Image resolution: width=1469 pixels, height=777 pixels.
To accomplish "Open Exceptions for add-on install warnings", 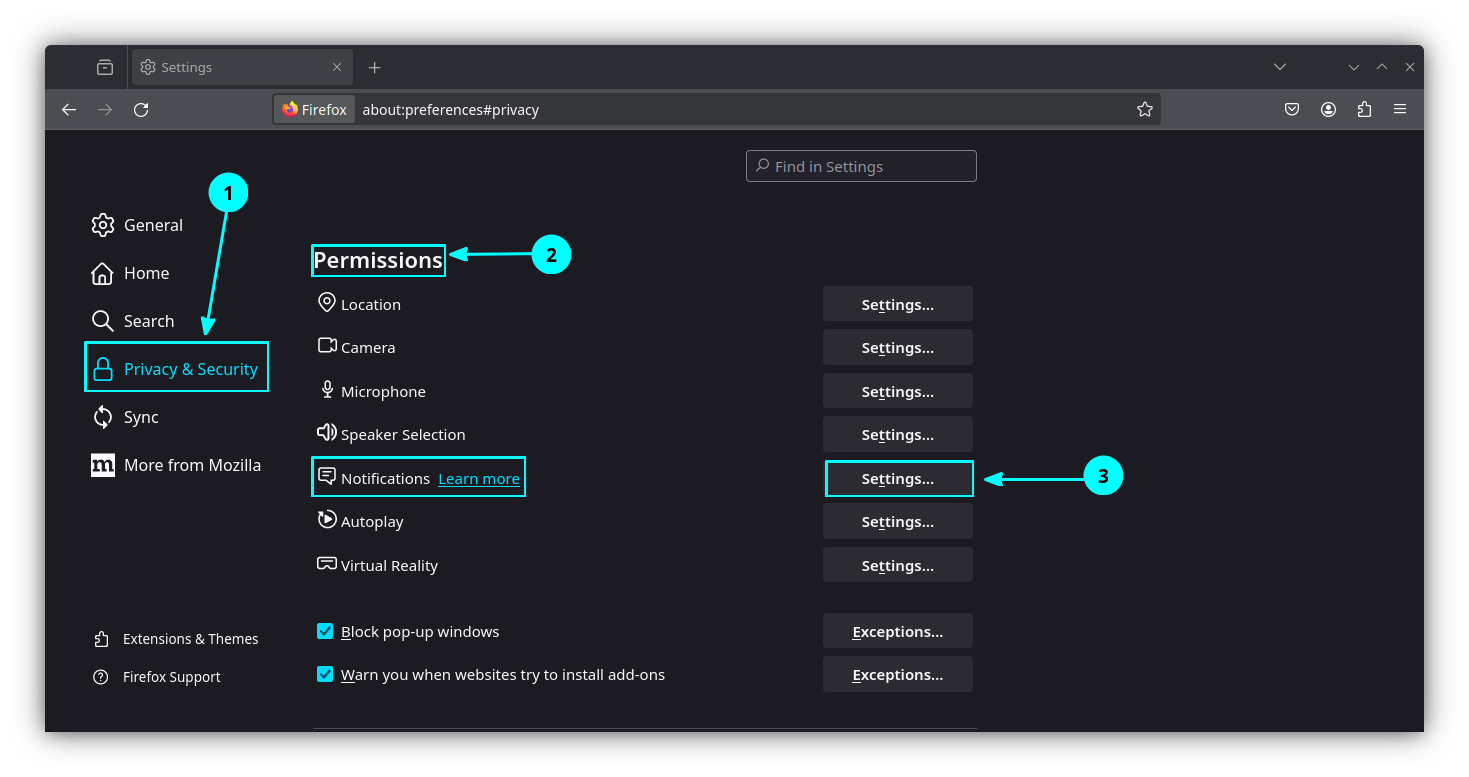I will click(x=898, y=674).
